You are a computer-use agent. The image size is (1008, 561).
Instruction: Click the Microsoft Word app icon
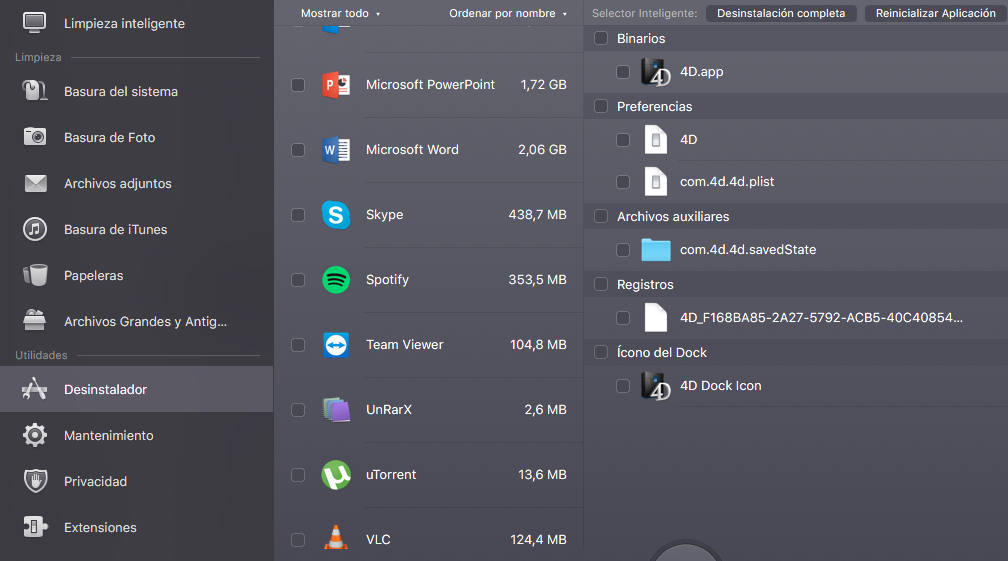point(336,150)
